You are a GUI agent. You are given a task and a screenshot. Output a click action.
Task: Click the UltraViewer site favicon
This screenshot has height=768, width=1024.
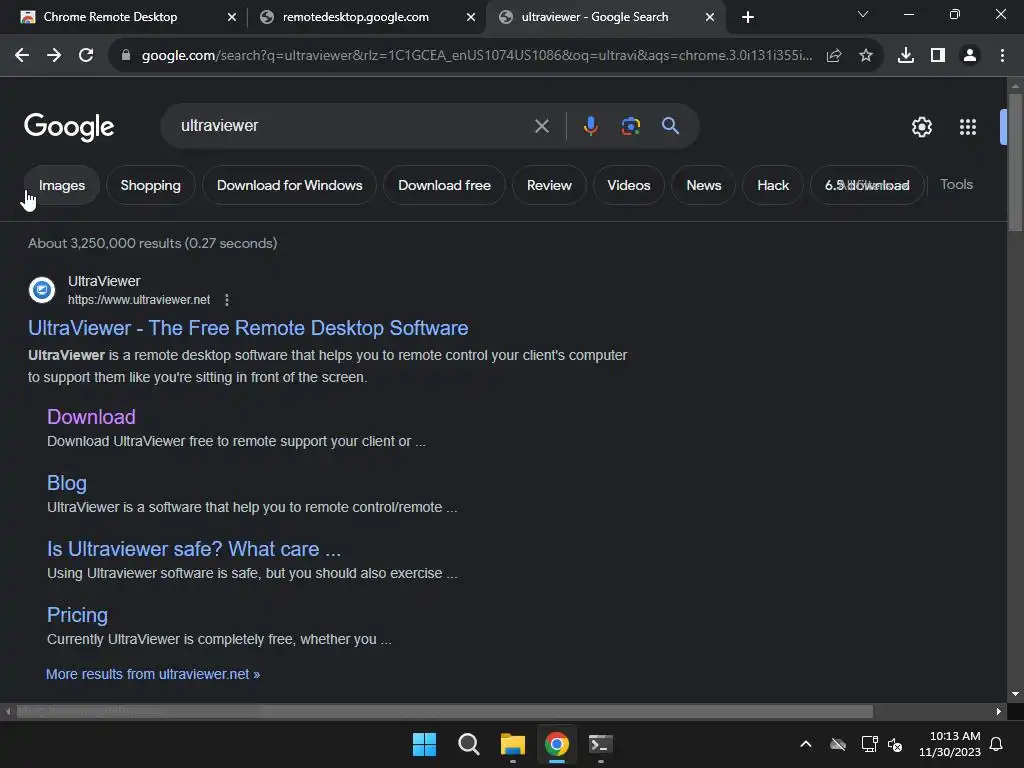(42, 290)
